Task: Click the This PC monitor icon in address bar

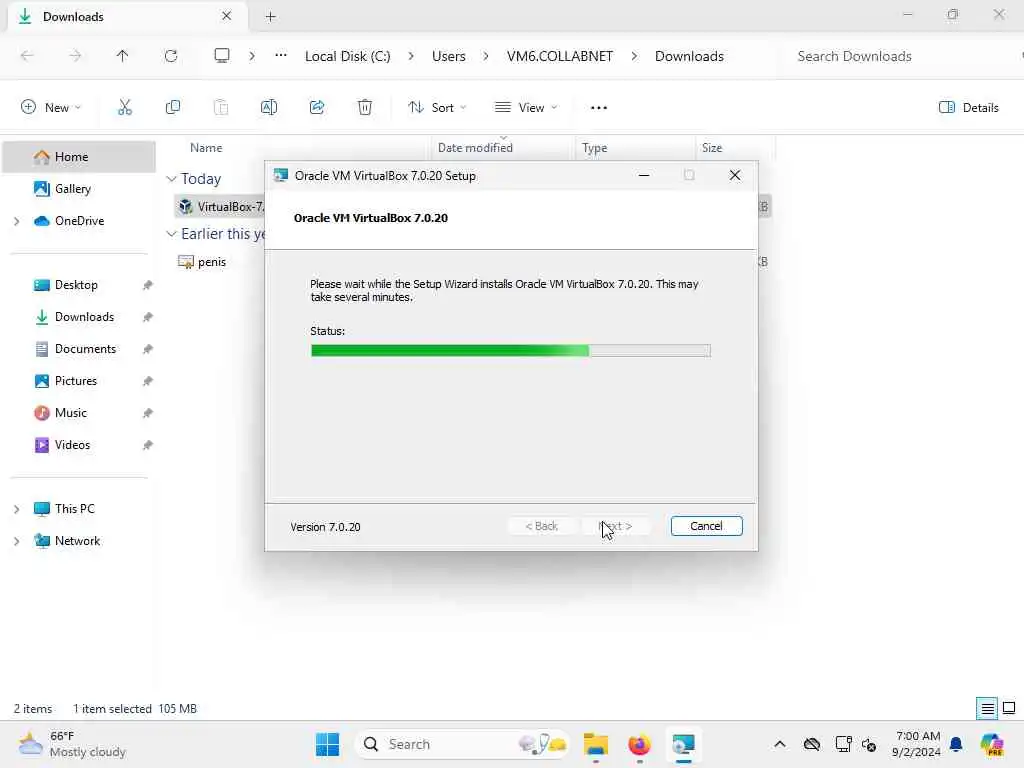Action: point(222,56)
